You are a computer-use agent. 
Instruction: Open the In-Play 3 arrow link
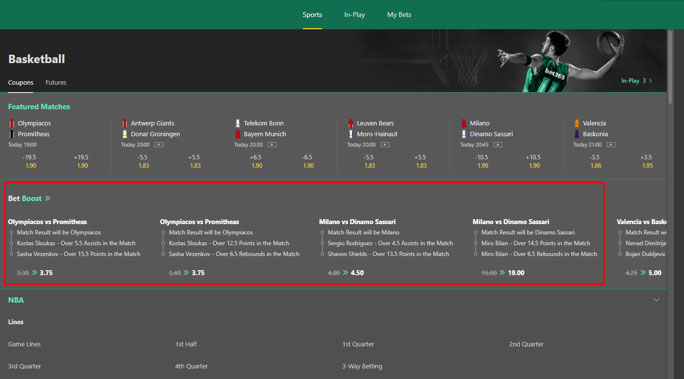(636, 81)
